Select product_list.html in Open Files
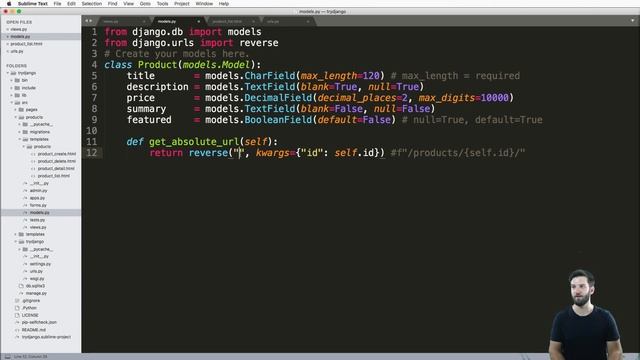Screen dimensions: 640x360 27,44
